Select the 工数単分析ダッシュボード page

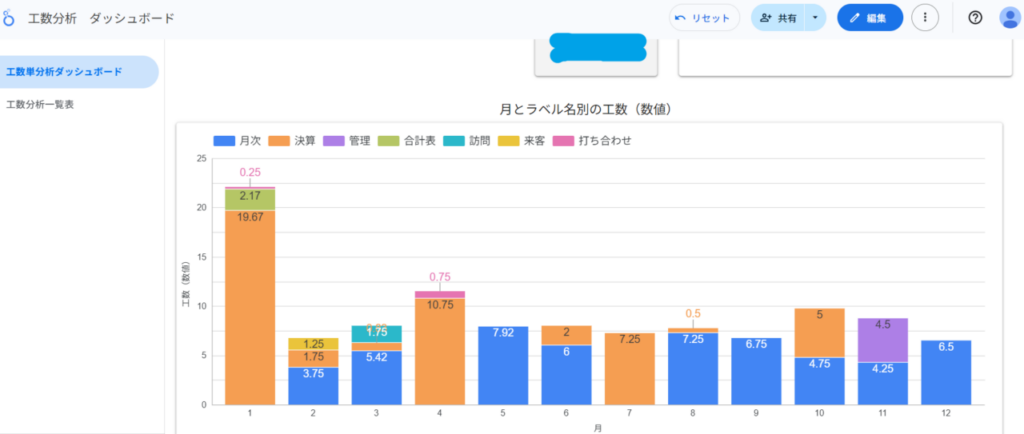64,72
